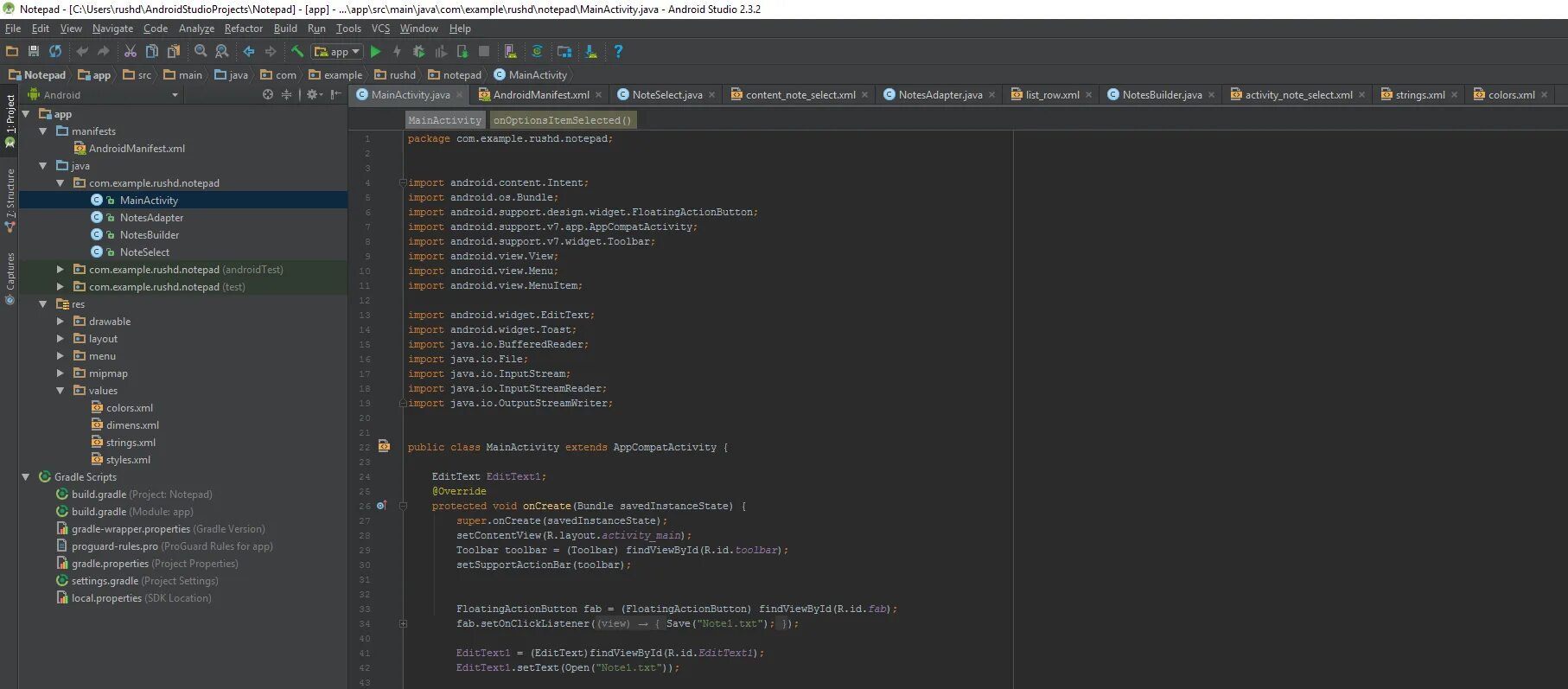Click the Instant Run lightning icon
The width and height of the screenshot is (1568, 689).
coord(398,52)
